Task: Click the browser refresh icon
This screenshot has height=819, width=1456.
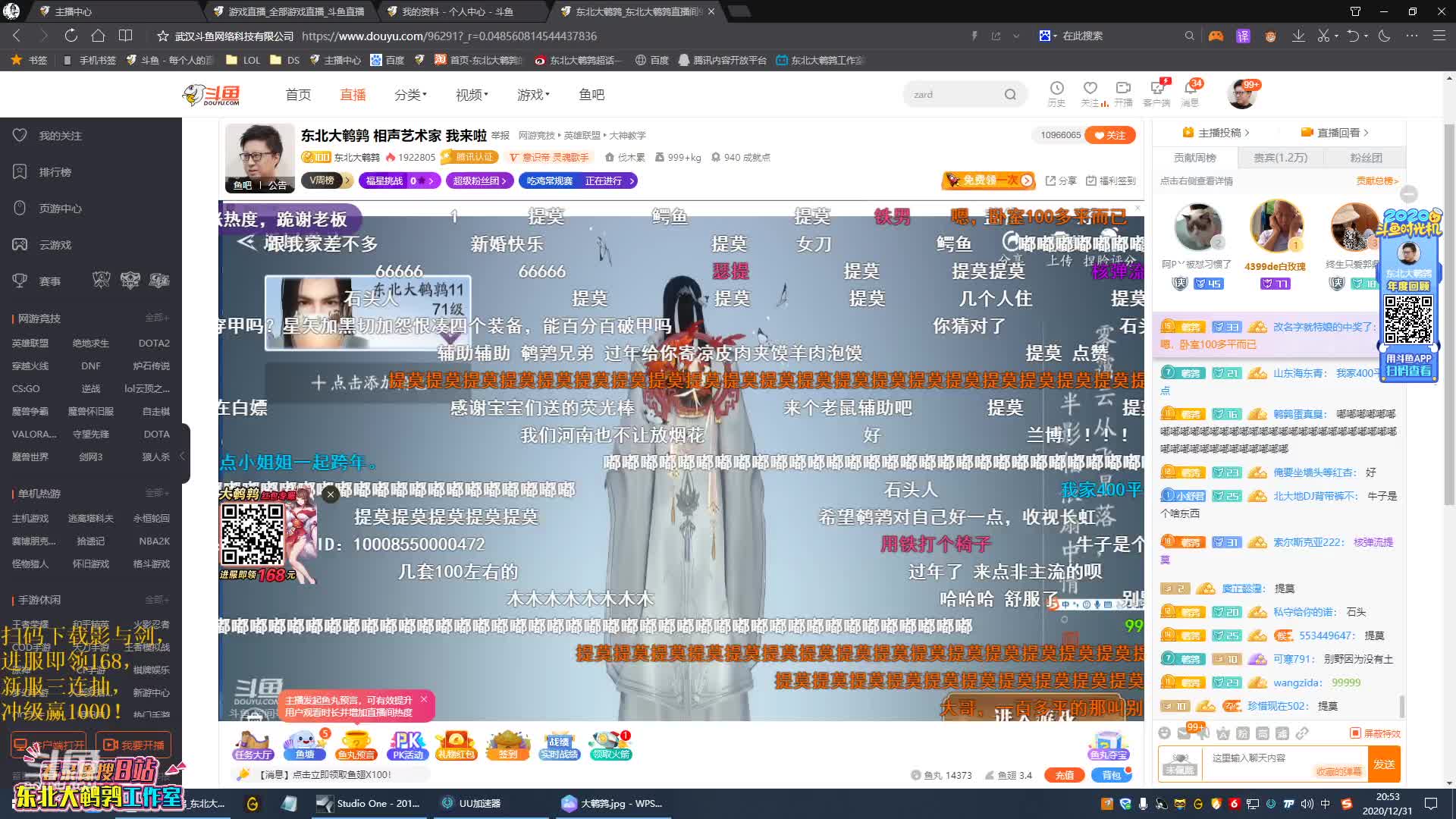Action: click(71, 36)
